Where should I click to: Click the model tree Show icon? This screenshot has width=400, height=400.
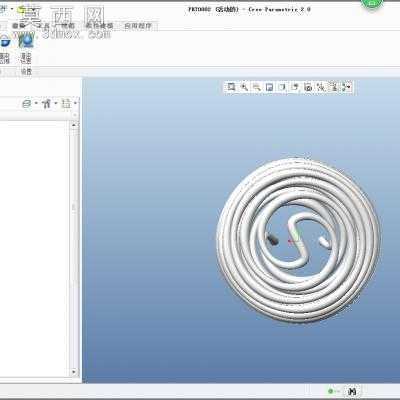pos(27,104)
